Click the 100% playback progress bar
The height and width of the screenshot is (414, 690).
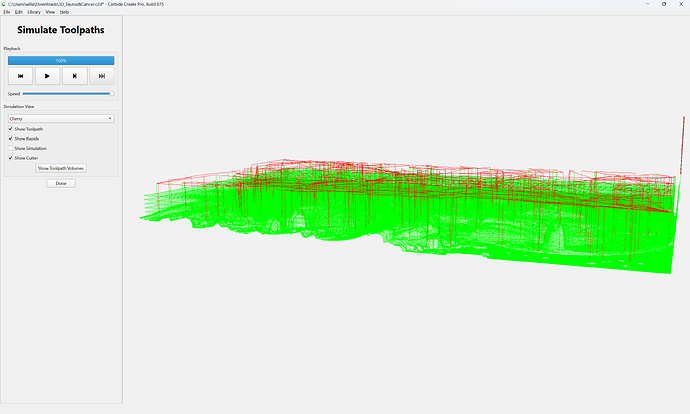(x=61, y=61)
